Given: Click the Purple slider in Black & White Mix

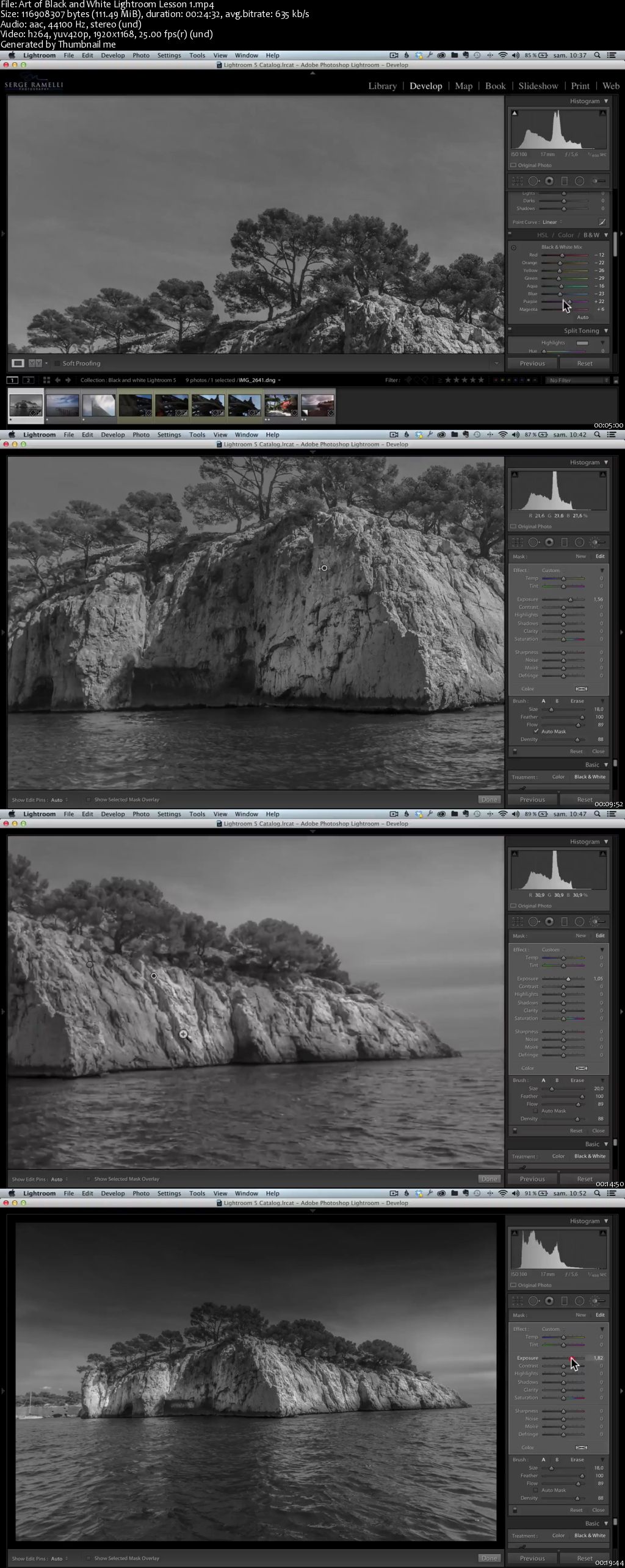Looking at the screenshot, I should [x=569, y=301].
